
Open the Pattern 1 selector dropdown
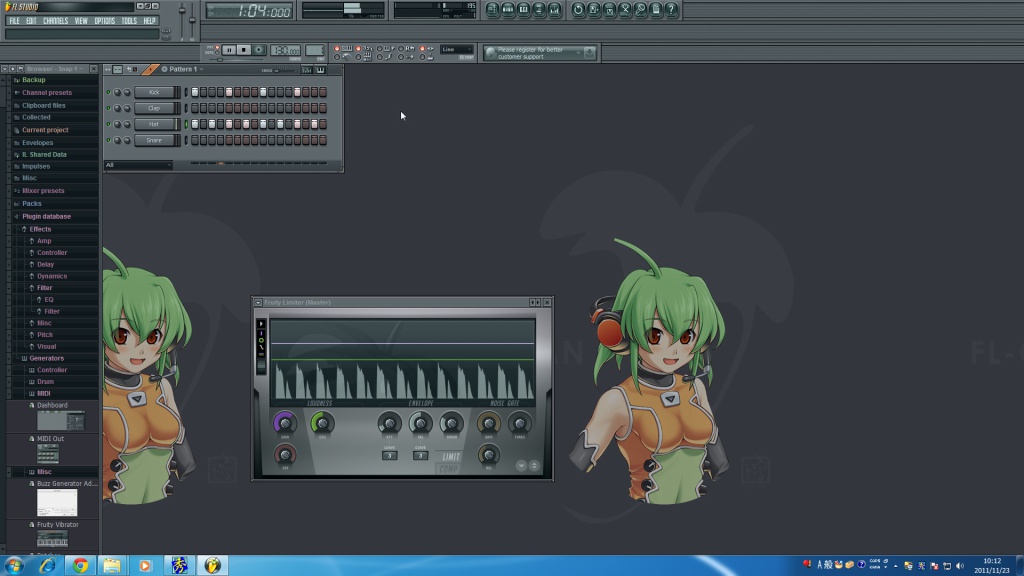[x=184, y=69]
